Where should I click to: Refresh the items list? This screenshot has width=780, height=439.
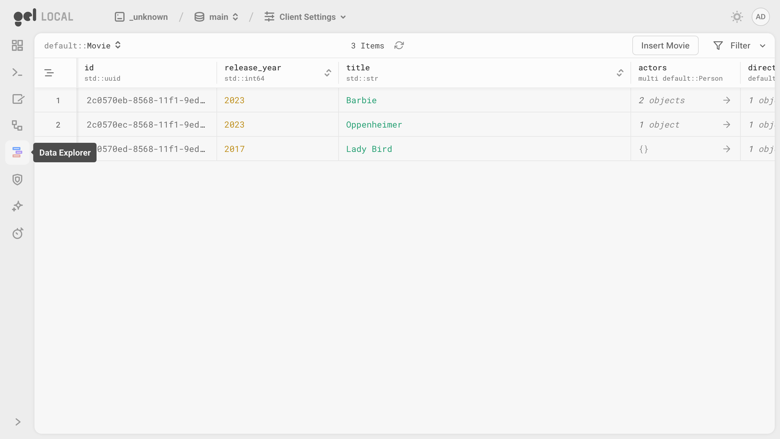click(399, 45)
